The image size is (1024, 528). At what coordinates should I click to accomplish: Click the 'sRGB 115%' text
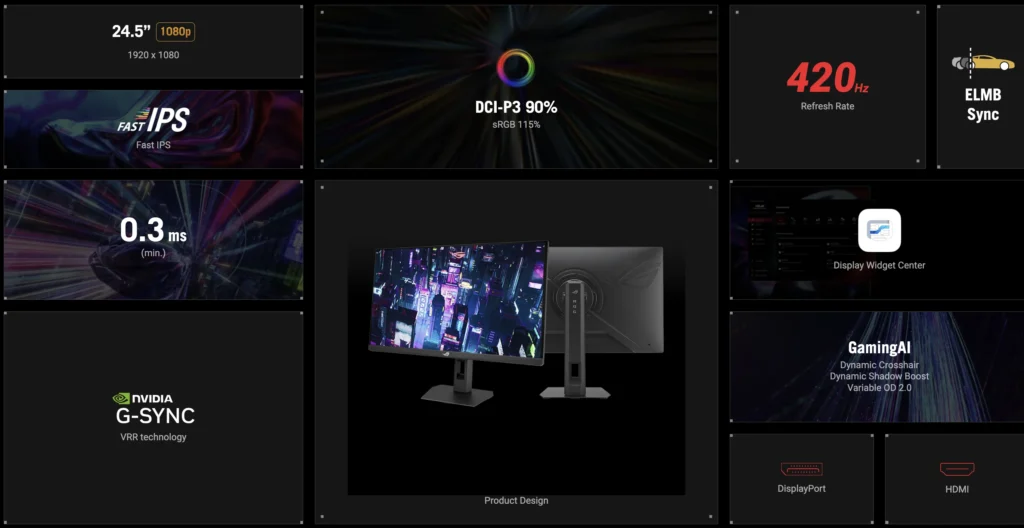pos(516,124)
